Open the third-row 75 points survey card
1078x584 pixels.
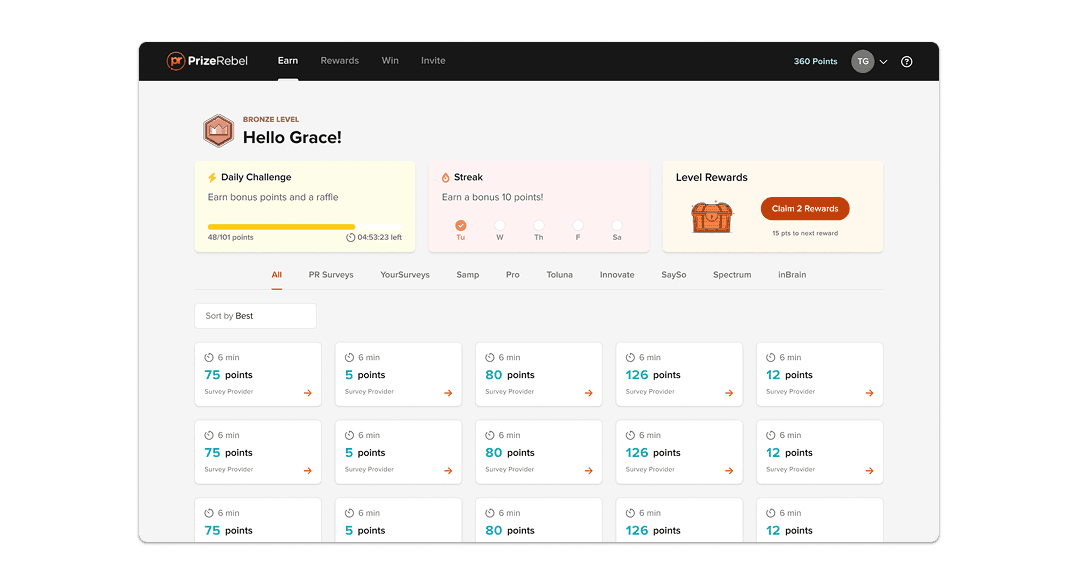pos(258,520)
